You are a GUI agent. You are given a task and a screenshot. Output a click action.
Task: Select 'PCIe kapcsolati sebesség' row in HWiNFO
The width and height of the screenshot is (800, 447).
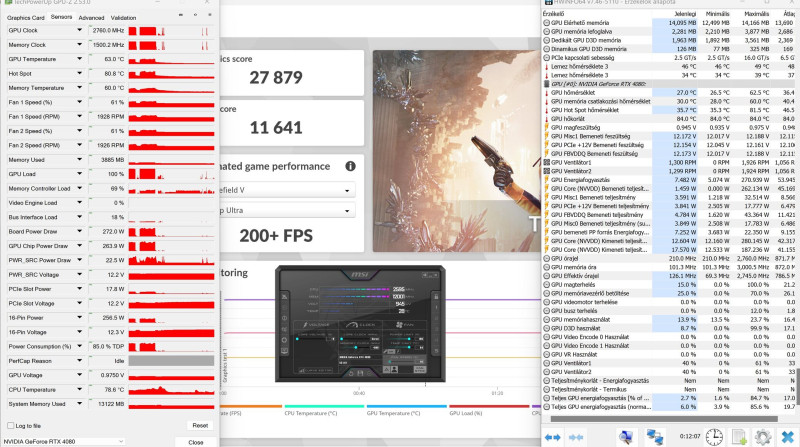click(x=668, y=58)
